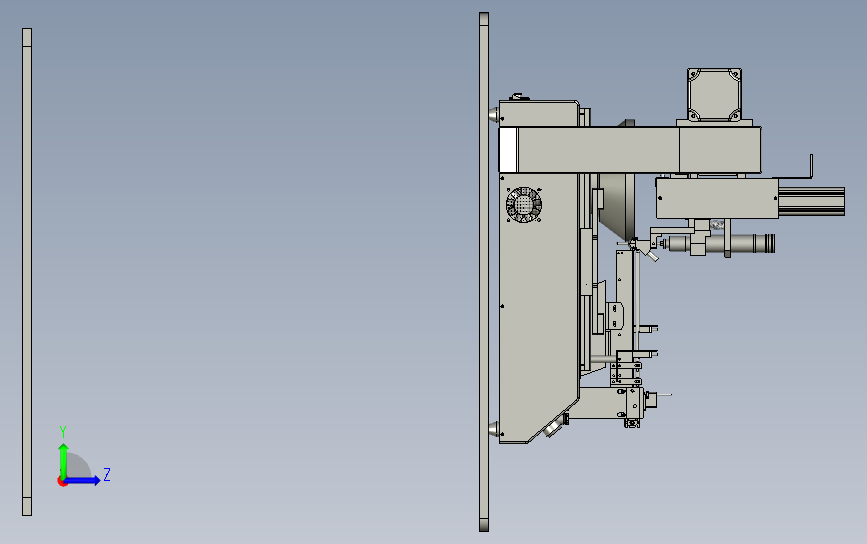The height and width of the screenshot is (544, 867).
Task: Select the square stepper motor on top
Action: [x=714, y=94]
